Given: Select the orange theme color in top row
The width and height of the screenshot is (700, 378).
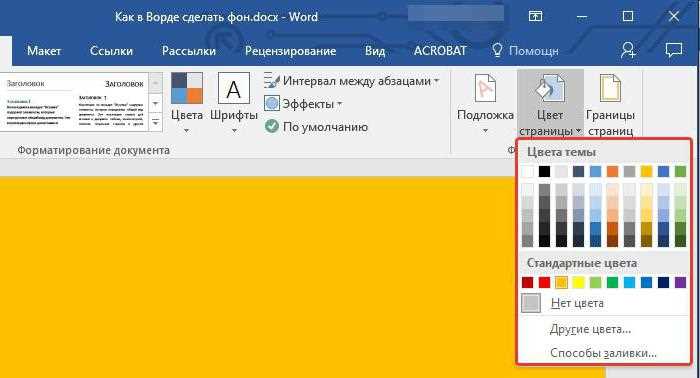Looking at the screenshot, I should coord(612,171).
